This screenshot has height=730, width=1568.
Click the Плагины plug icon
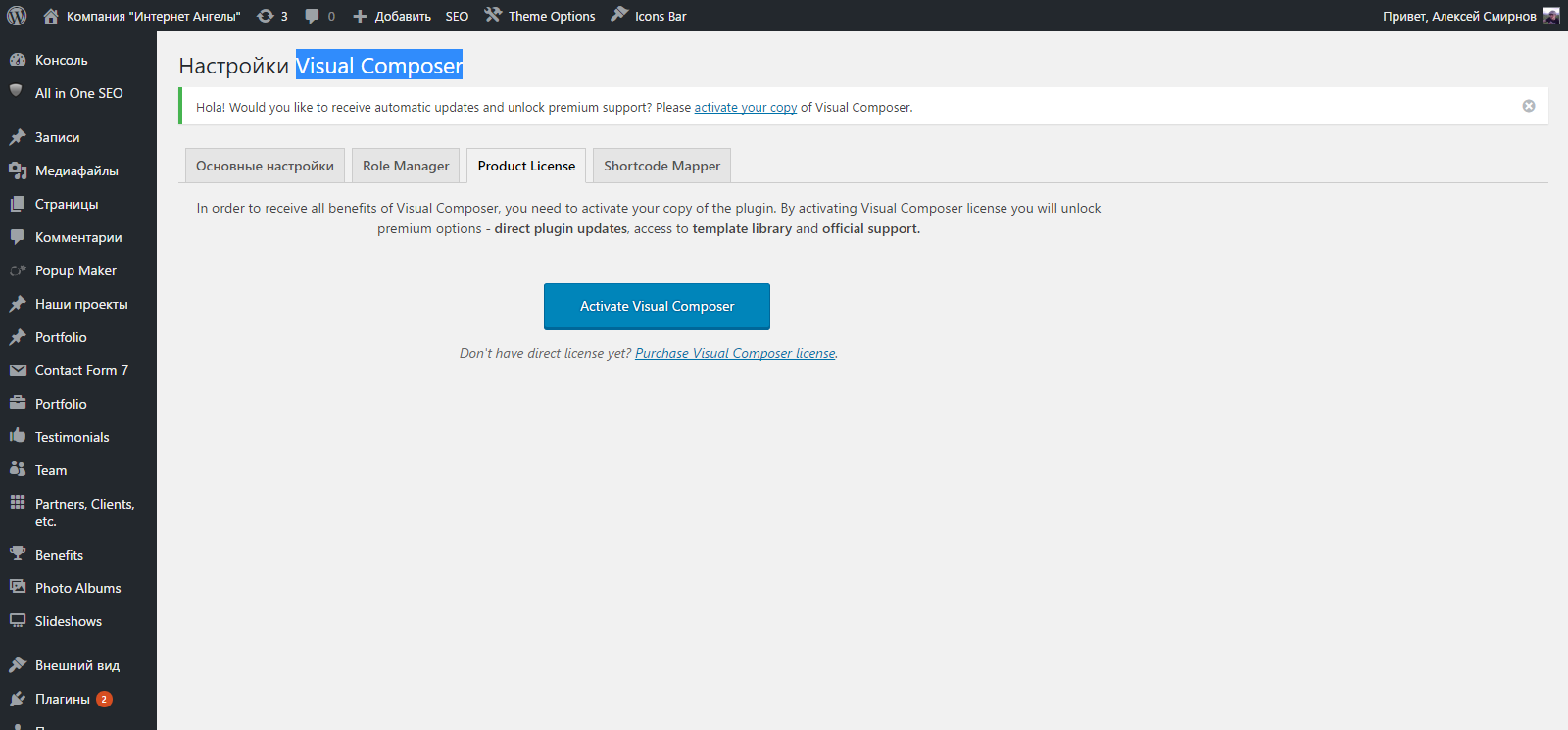point(18,699)
